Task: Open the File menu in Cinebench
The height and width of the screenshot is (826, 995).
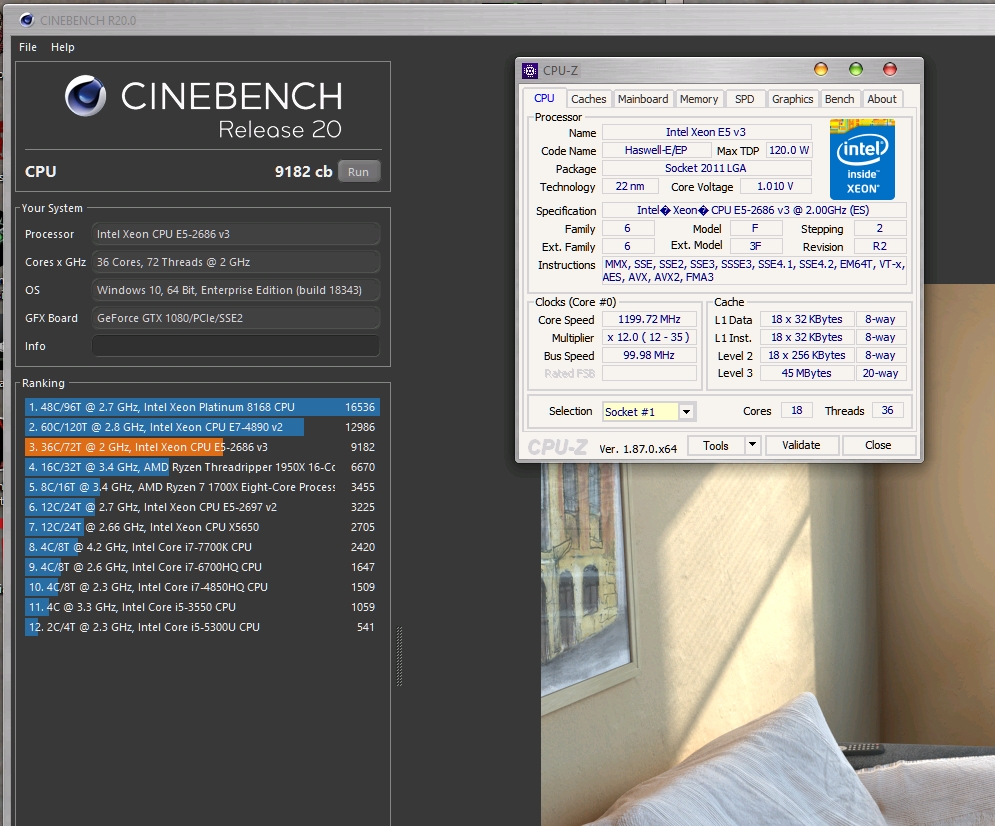Action: pos(28,47)
